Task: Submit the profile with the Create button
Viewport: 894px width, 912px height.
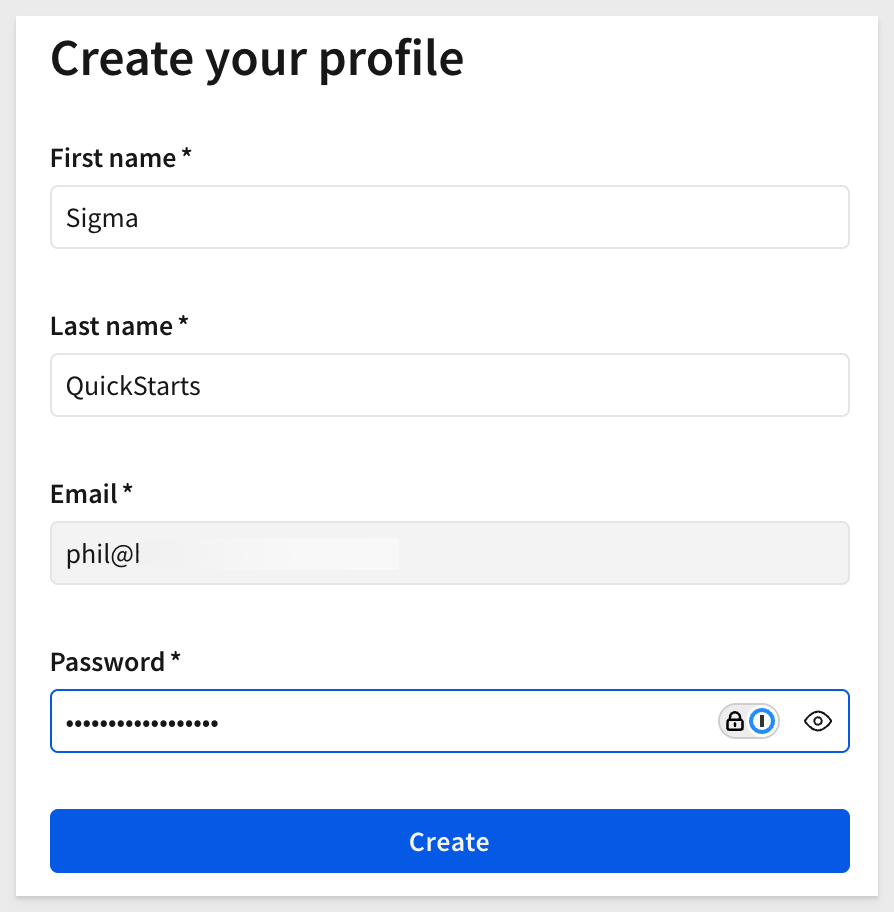Action: point(450,841)
